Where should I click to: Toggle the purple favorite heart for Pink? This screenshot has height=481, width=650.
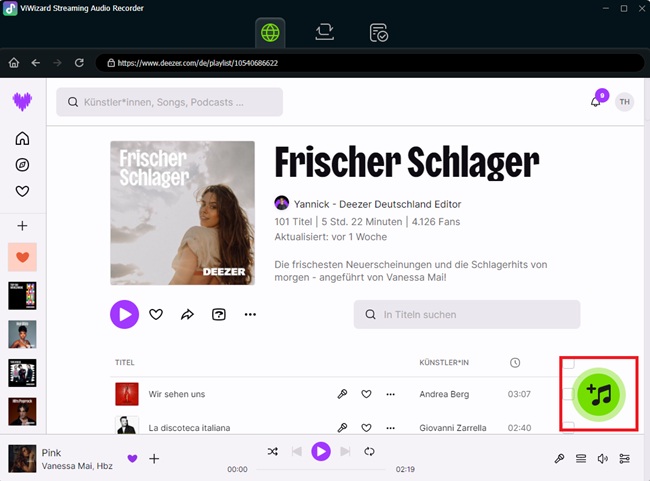132,459
